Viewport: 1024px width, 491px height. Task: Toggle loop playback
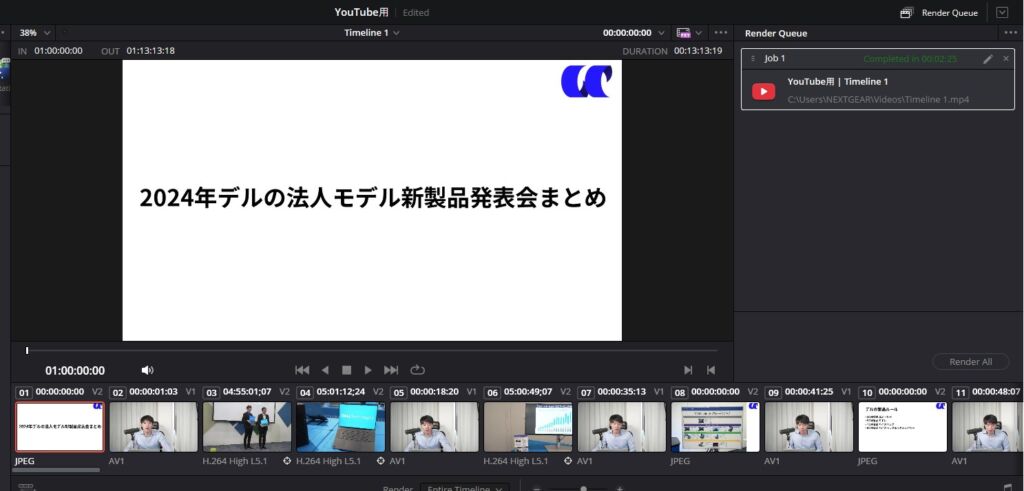pyautogui.click(x=417, y=370)
